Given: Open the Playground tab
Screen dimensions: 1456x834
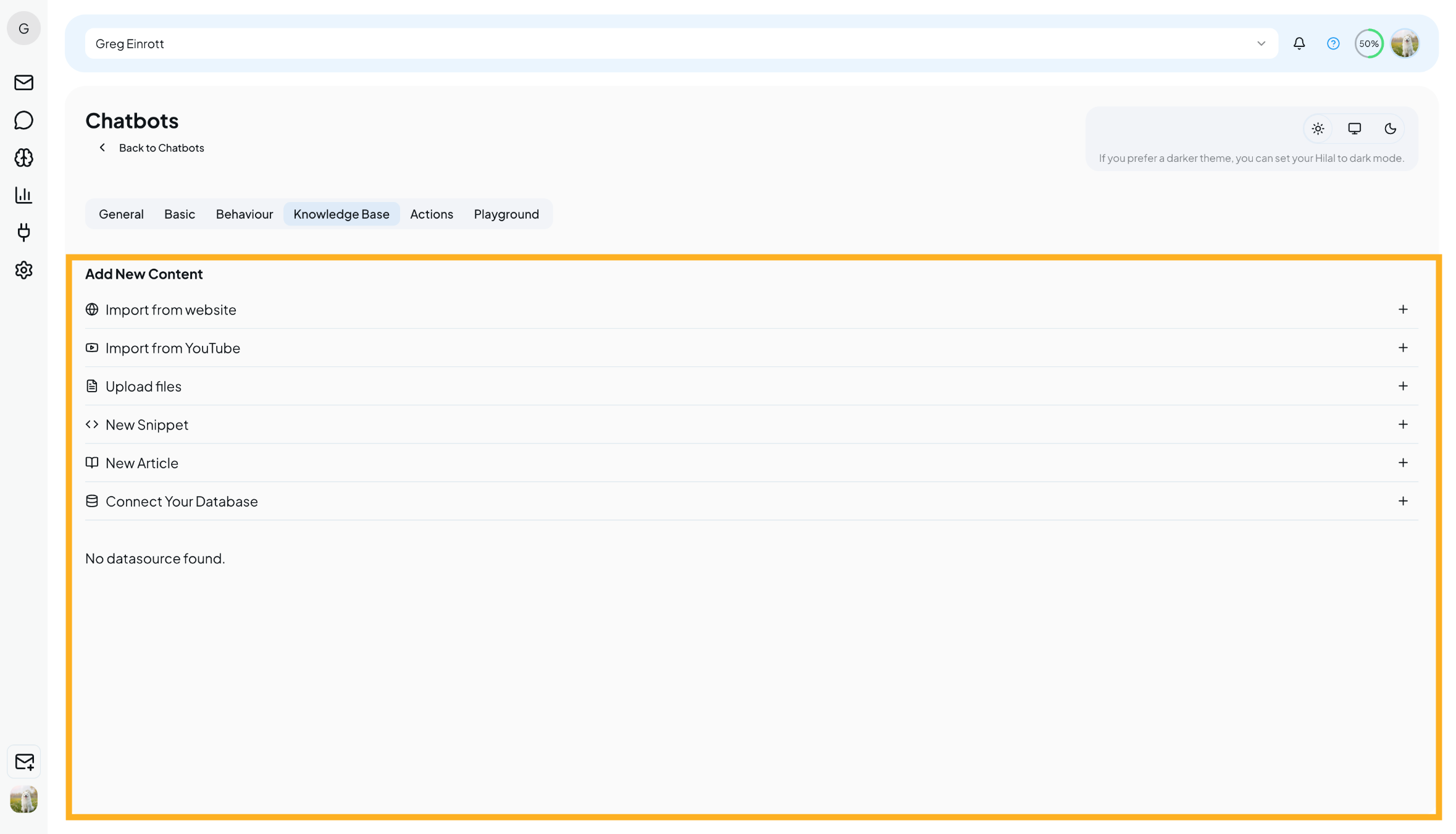Looking at the screenshot, I should 506,214.
